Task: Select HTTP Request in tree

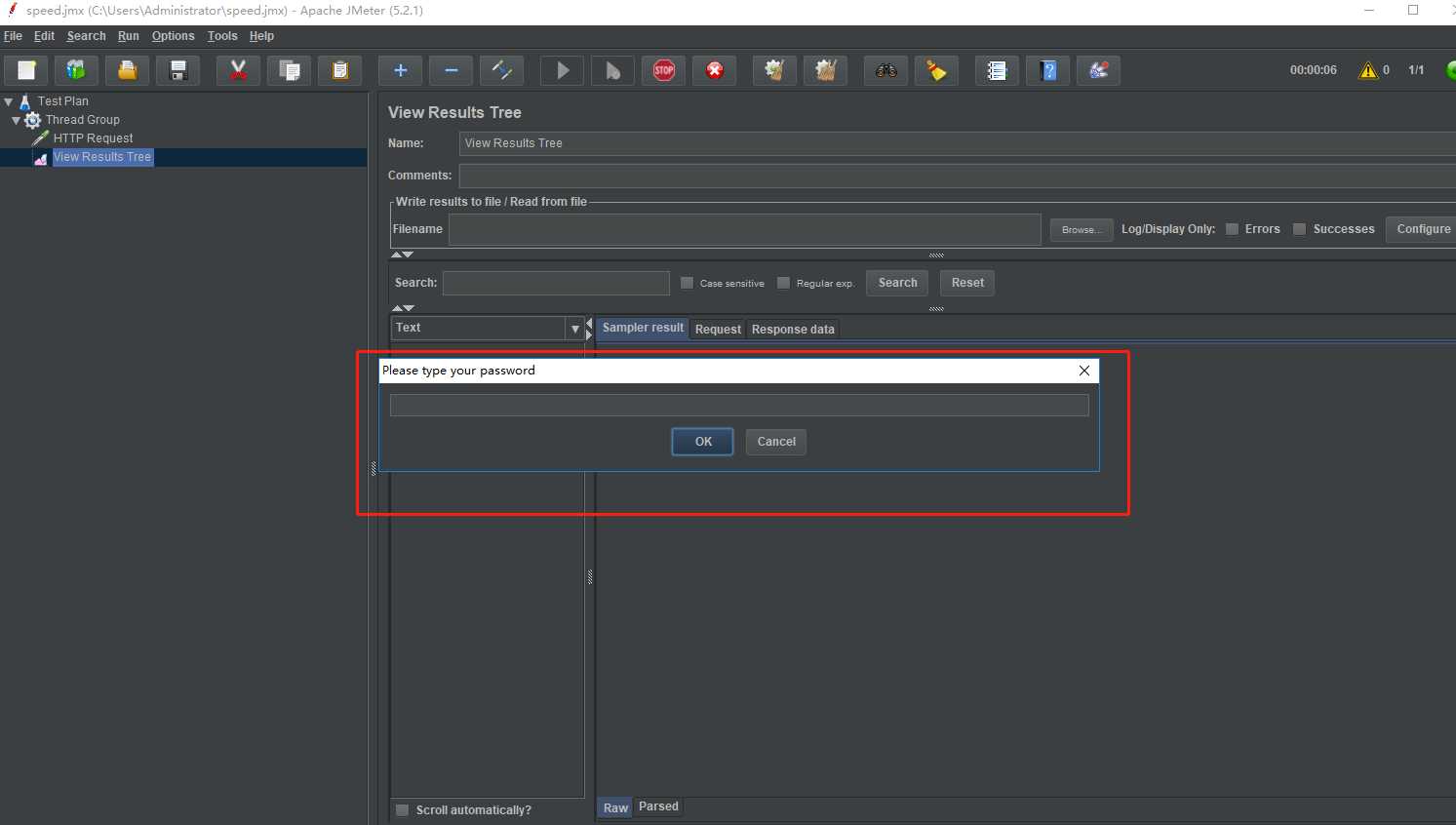Action: point(93,138)
